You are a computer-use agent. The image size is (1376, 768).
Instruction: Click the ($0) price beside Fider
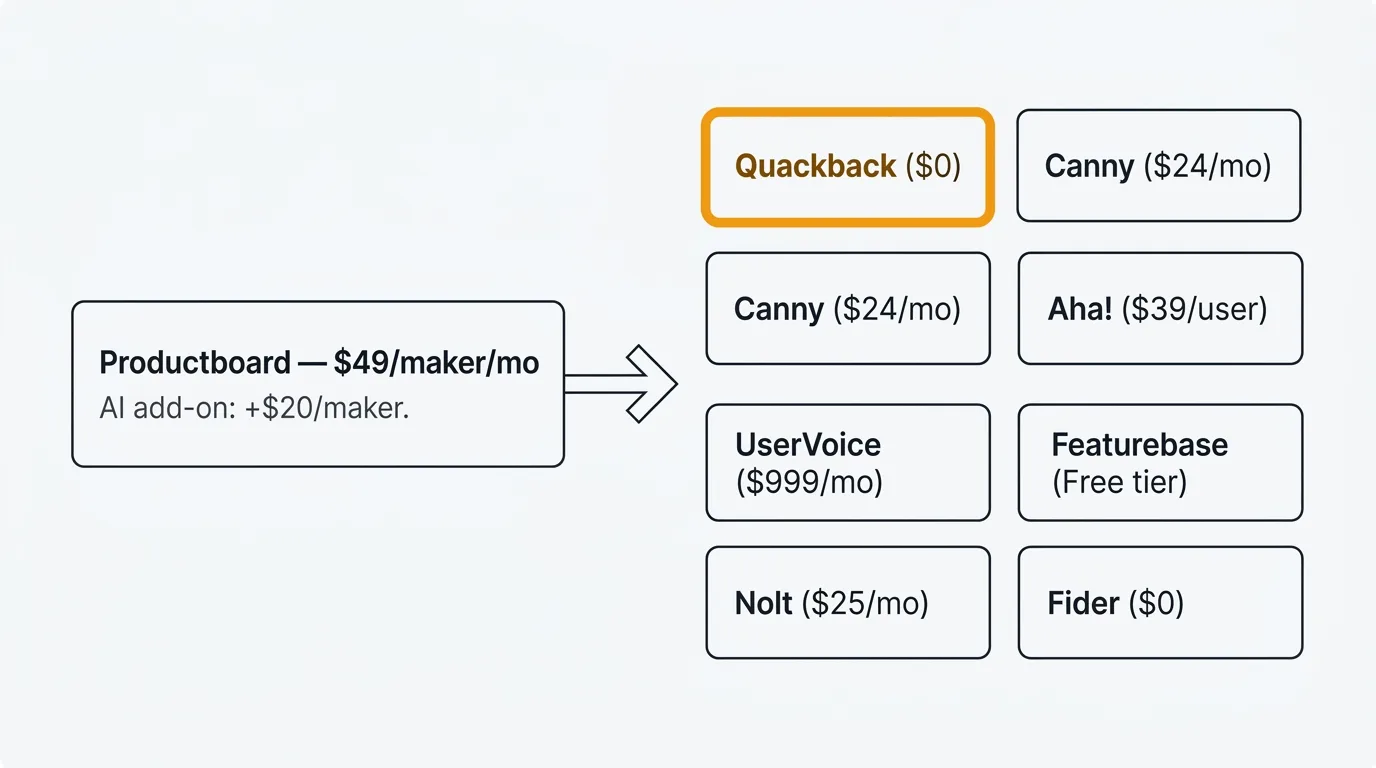[1156, 604]
